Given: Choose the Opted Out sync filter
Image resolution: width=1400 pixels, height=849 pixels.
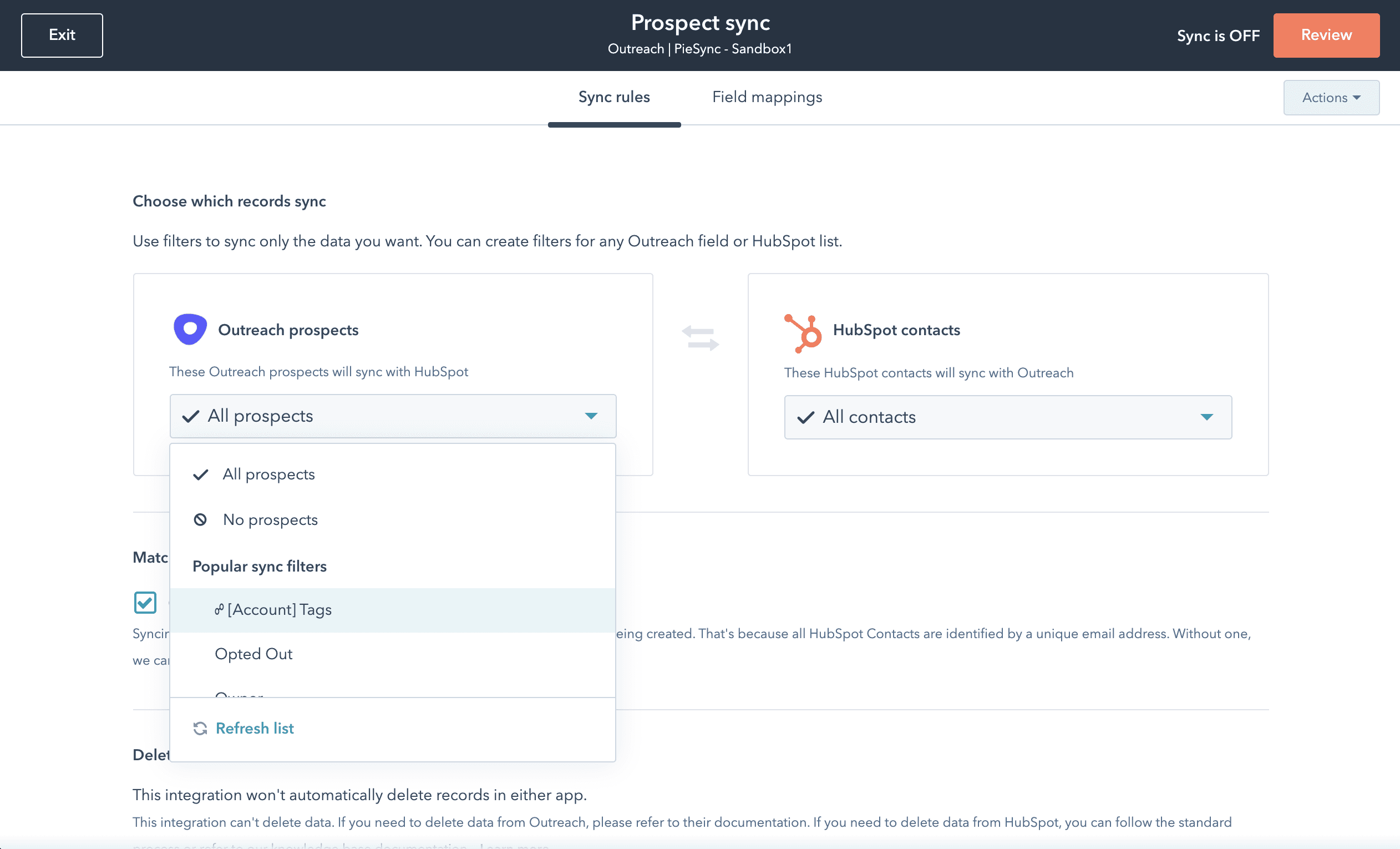Looking at the screenshot, I should point(253,654).
